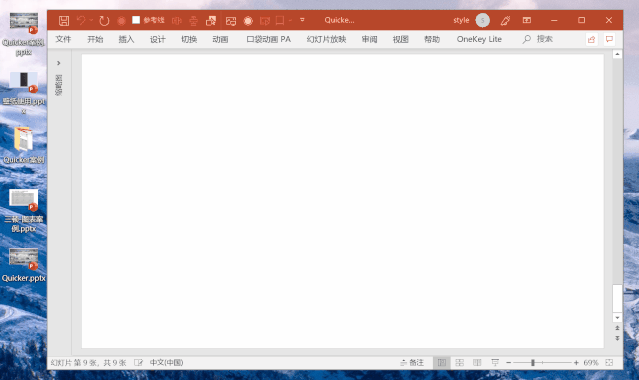Click the dimmed round record icon after Redo
The width and height of the screenshot is (639, 380).
[121, 21]
